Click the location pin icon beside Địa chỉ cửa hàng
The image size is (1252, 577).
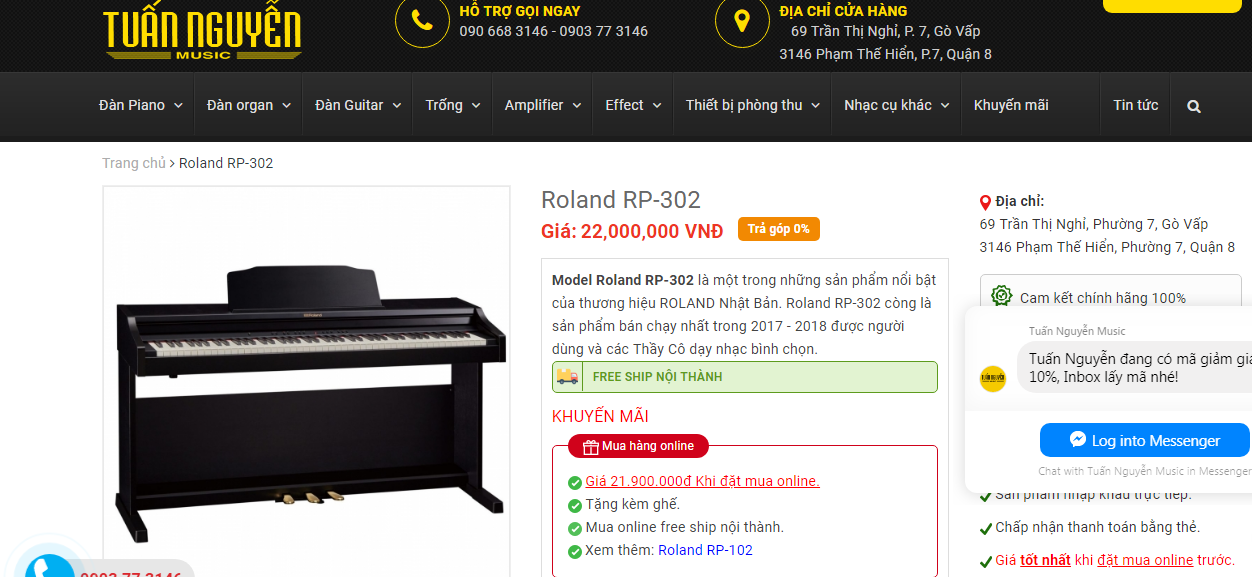[742, 21]
